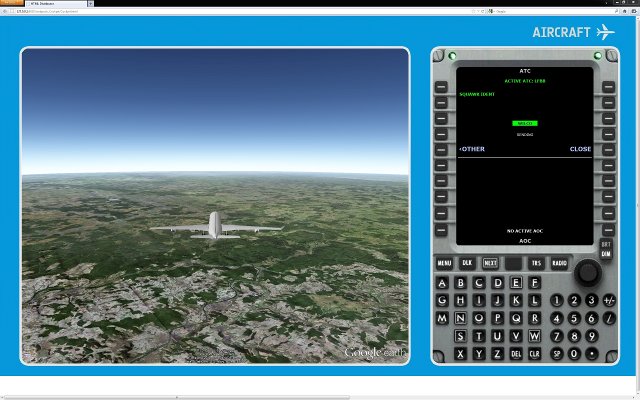The width and height of the screenshot is (640, 400).
Task: Click the AIRCRAFT airplane logo icon
Action: coord(606,32)
